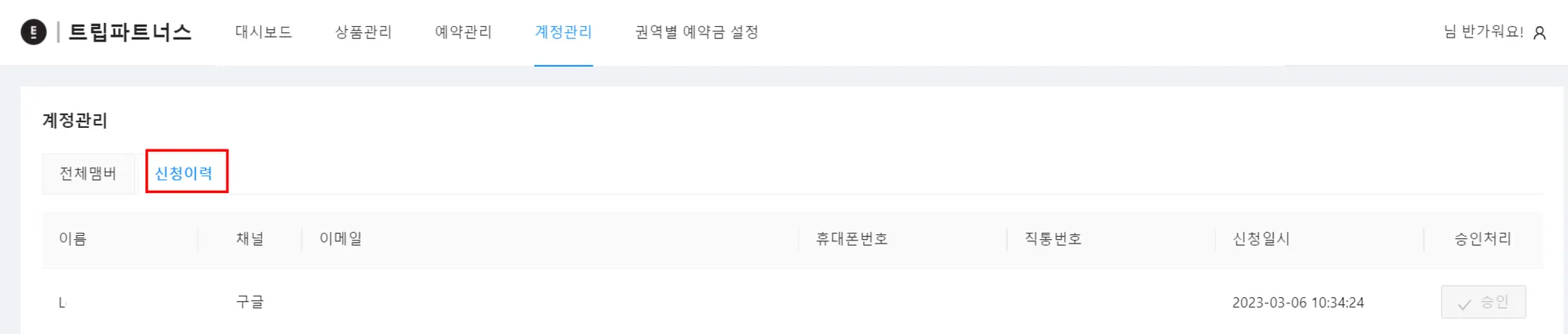Select the 계정관리 menu item
1568x334 pixels.
point(563,32)
